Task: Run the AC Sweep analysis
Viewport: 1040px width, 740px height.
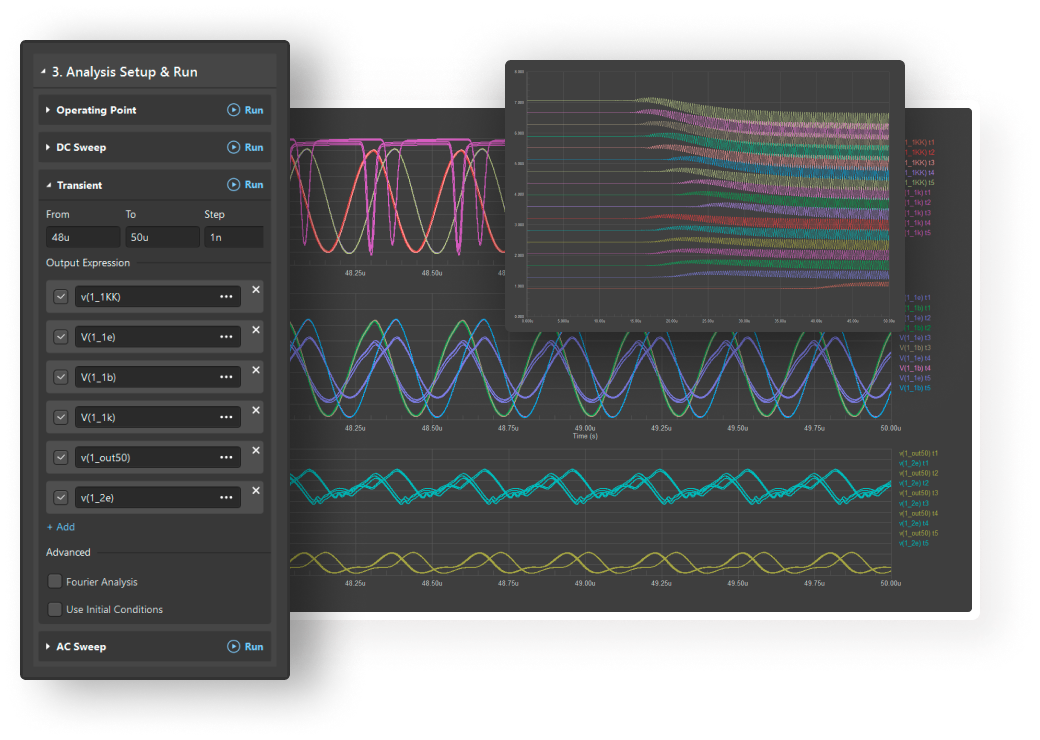Action: pos(246,646)
